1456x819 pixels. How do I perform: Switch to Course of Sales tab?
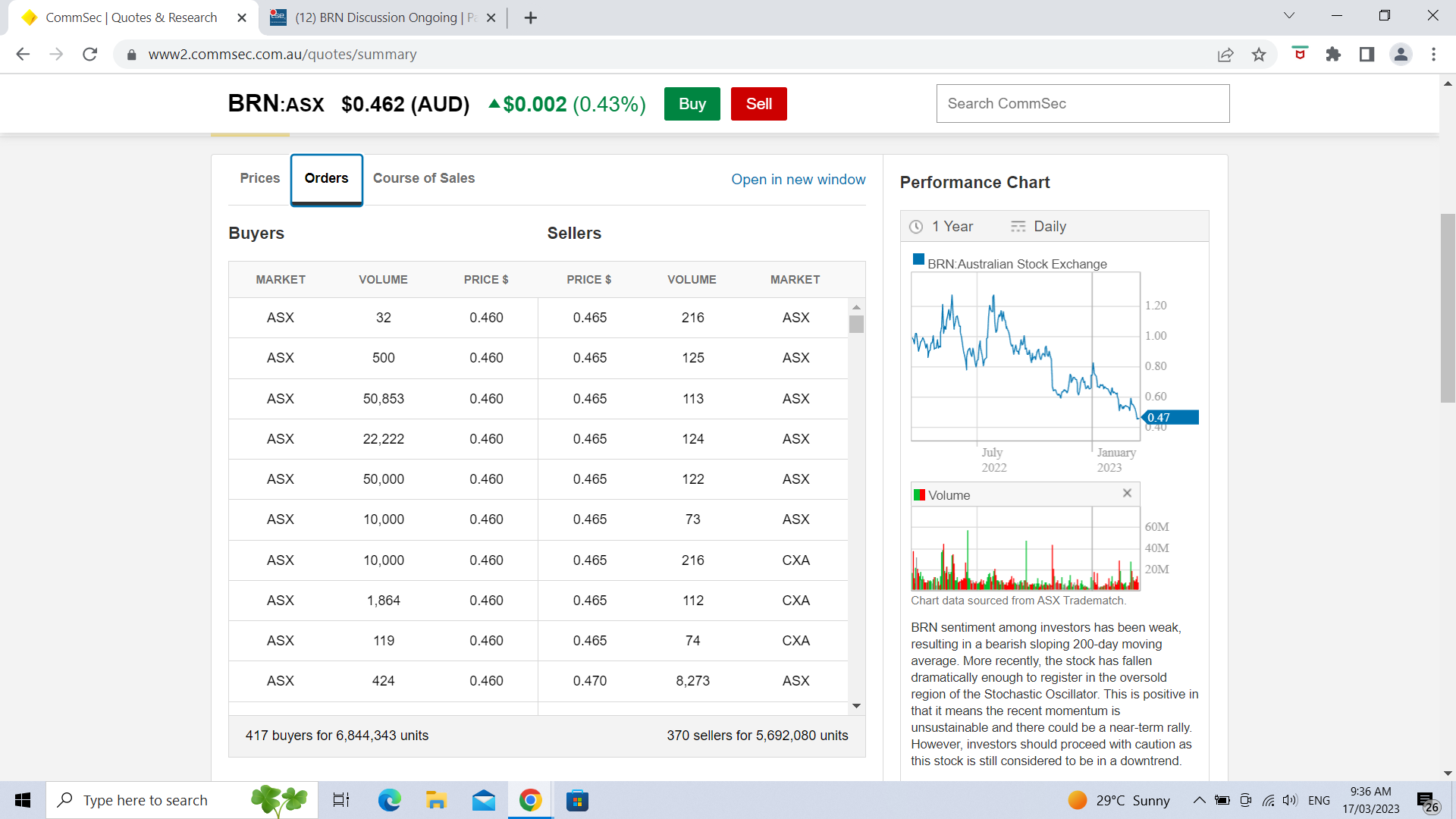point(424,178)
